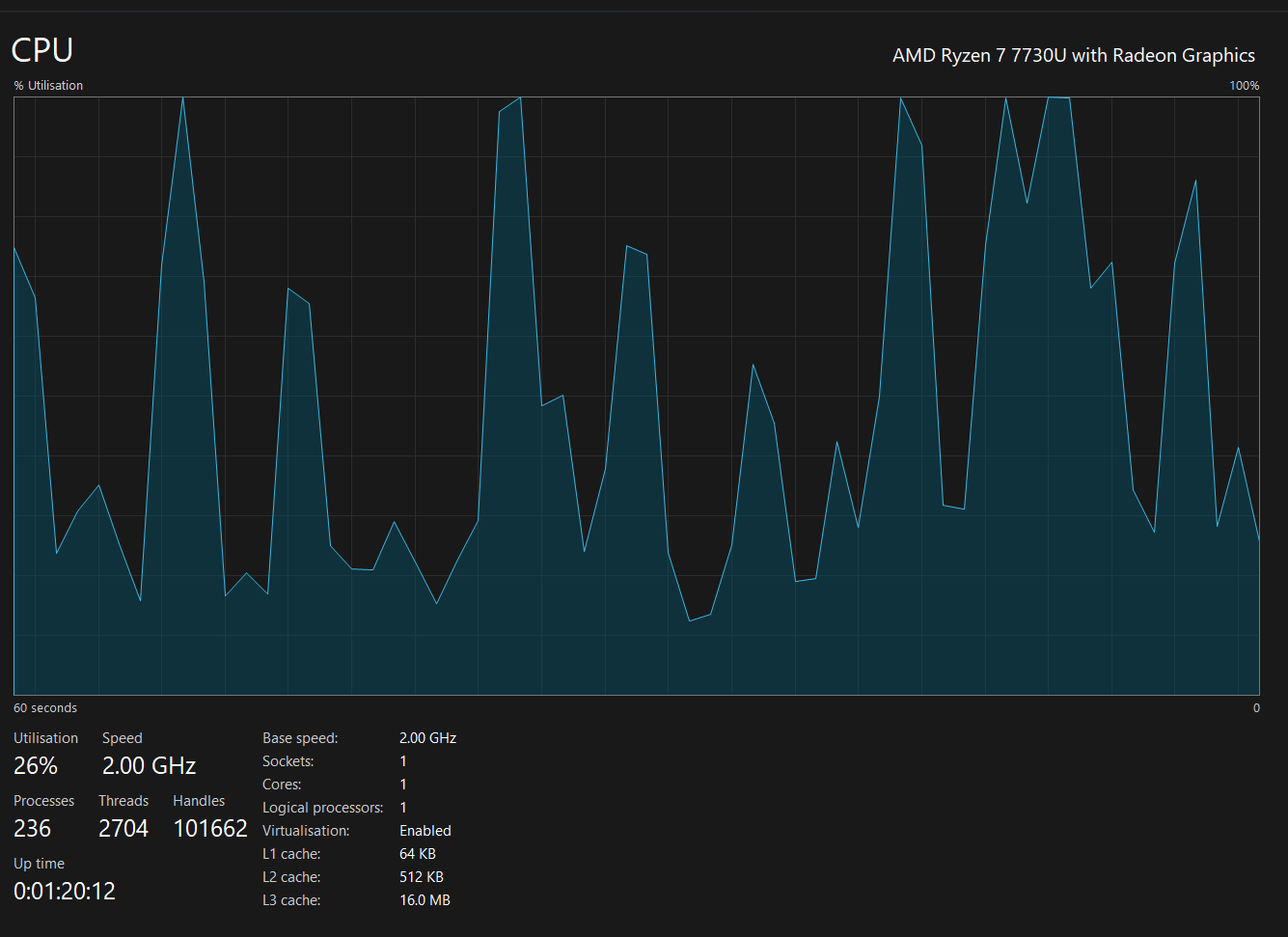Screen dimensions: 1288x937
Task: Select the AMD Ryzen 7 7730U processor name
Action: pyautogui.click(x=1074, y=55)
